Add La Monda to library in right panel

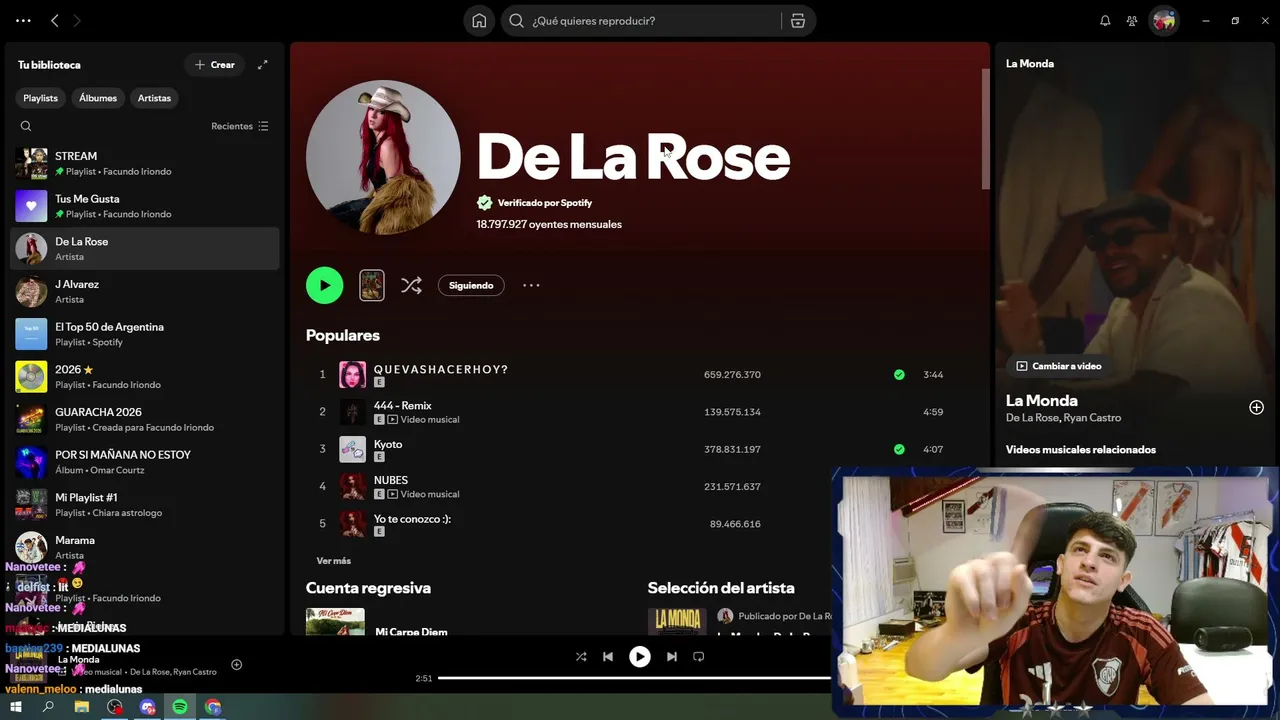tap(1257, 407)
